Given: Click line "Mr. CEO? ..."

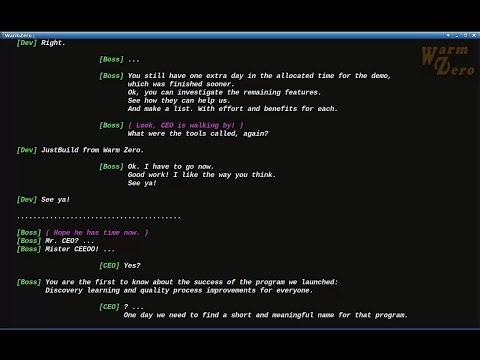Looking at the screenshot, I should click(70, 241).
